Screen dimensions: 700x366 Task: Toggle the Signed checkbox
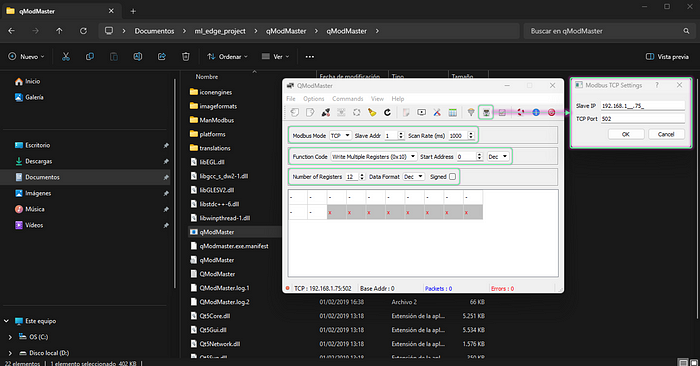tap(452, 177)
